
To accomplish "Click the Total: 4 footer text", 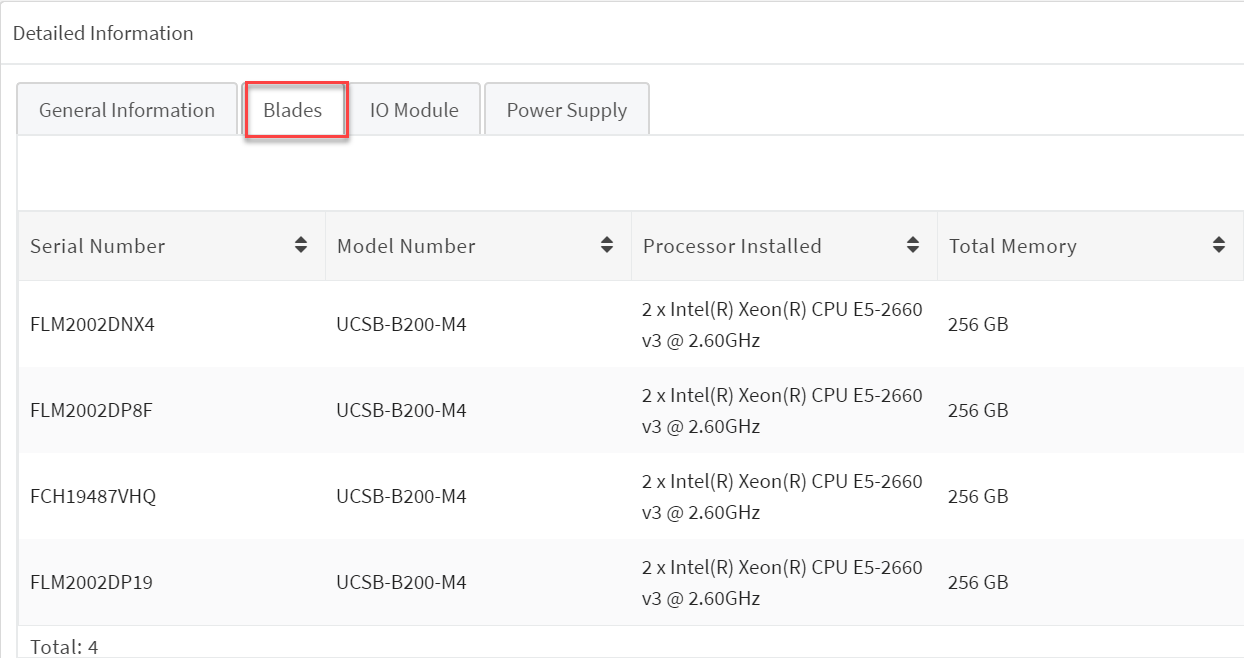I will 64,647.
